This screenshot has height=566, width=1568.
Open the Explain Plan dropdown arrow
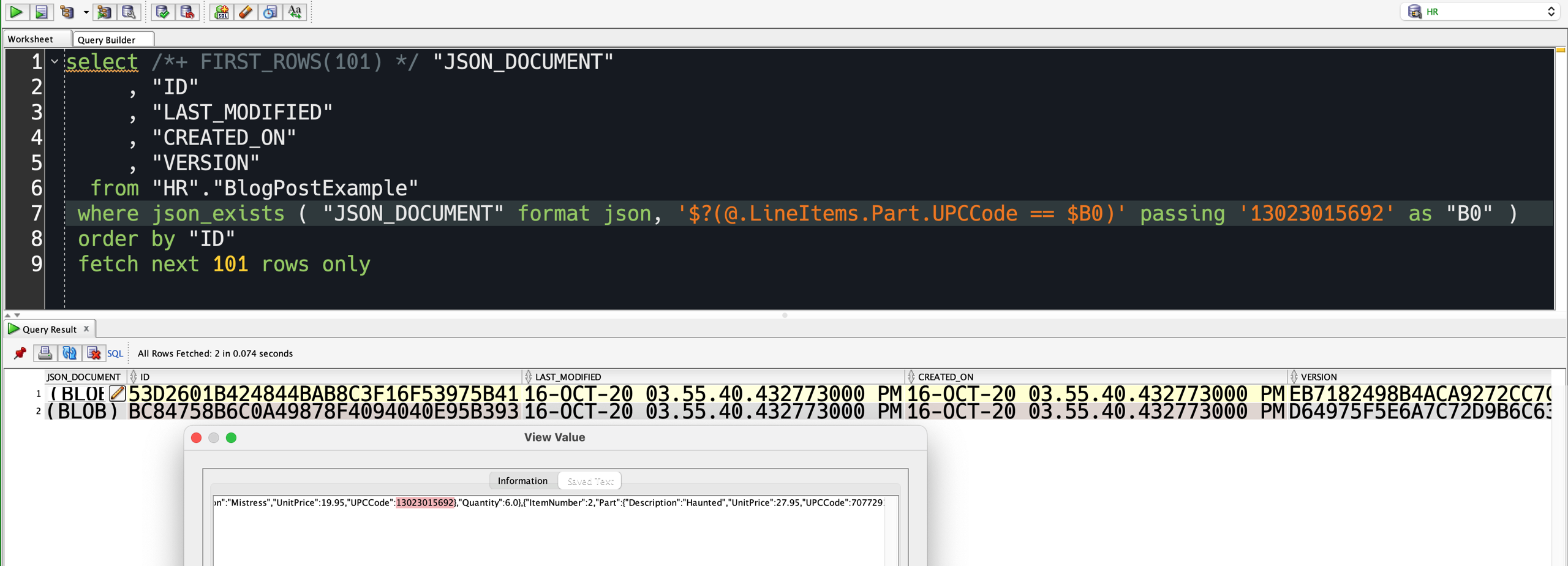86,12
